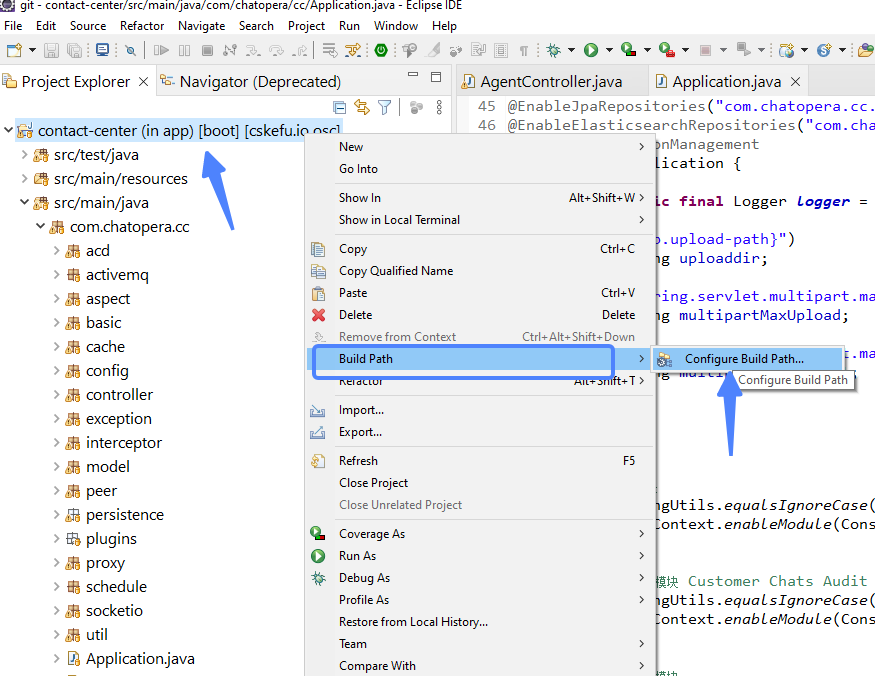Screen dimensions: 875x676
Task: Click the New wizard toolbar icon
Action: (x=14, y=50)
